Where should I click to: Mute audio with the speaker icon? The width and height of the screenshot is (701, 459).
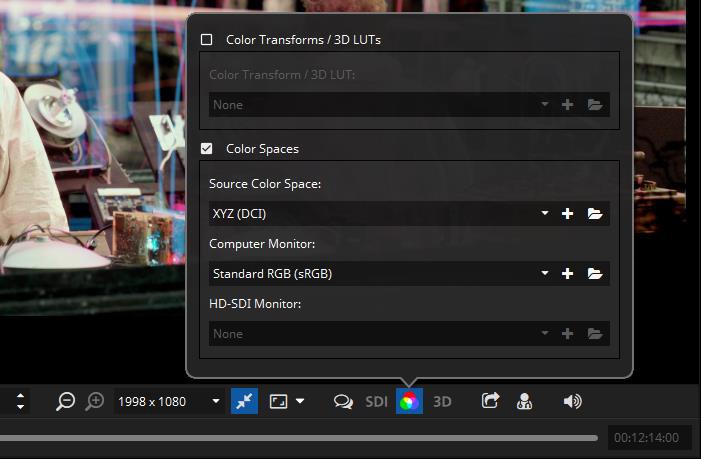pyautogui.click(x=572, y=401)
